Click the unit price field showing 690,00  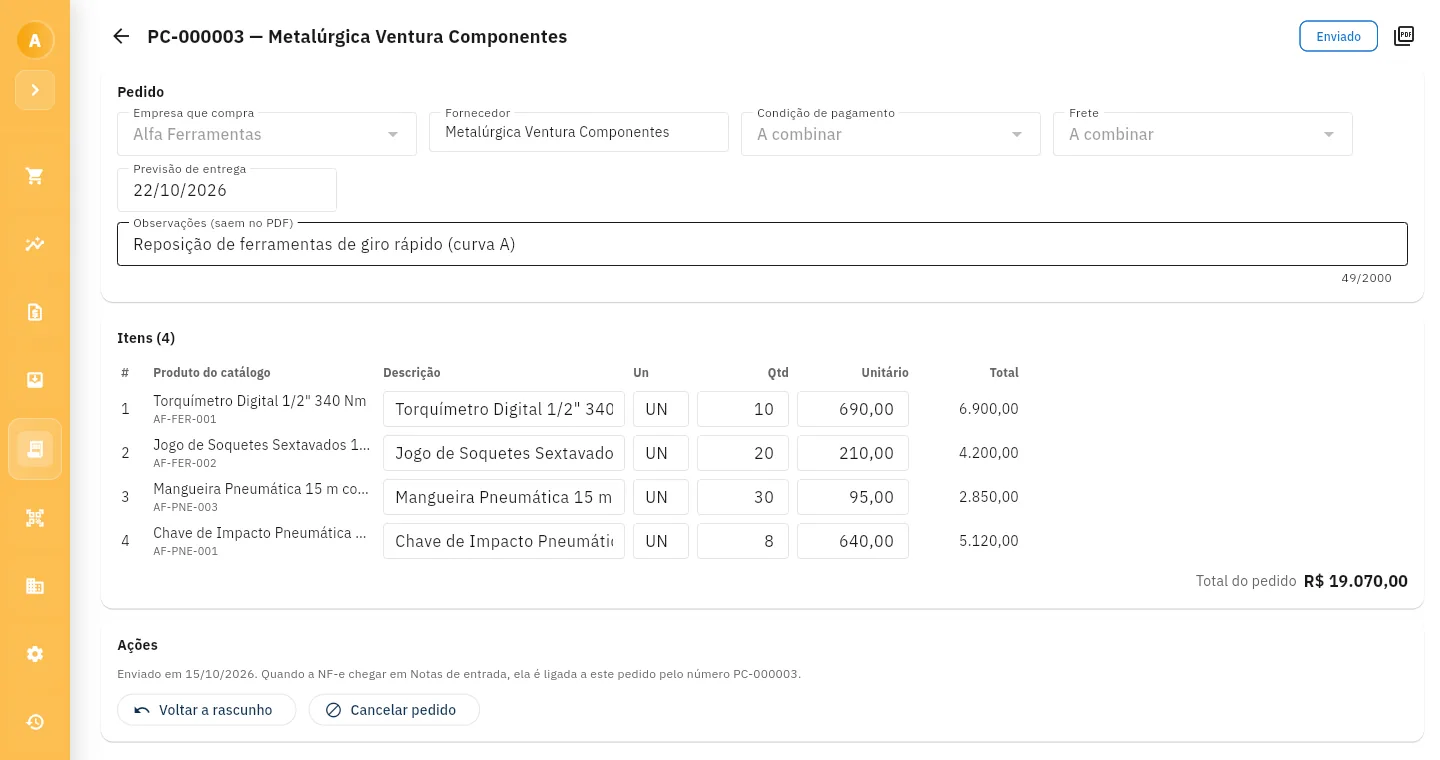point(853,409)
